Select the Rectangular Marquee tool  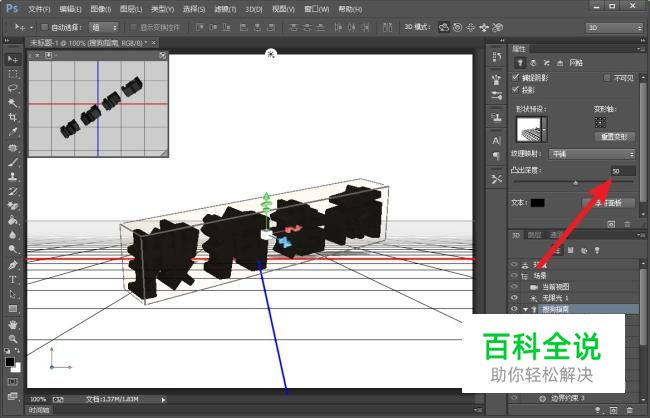pyautogui.click(x=13, y=74)
